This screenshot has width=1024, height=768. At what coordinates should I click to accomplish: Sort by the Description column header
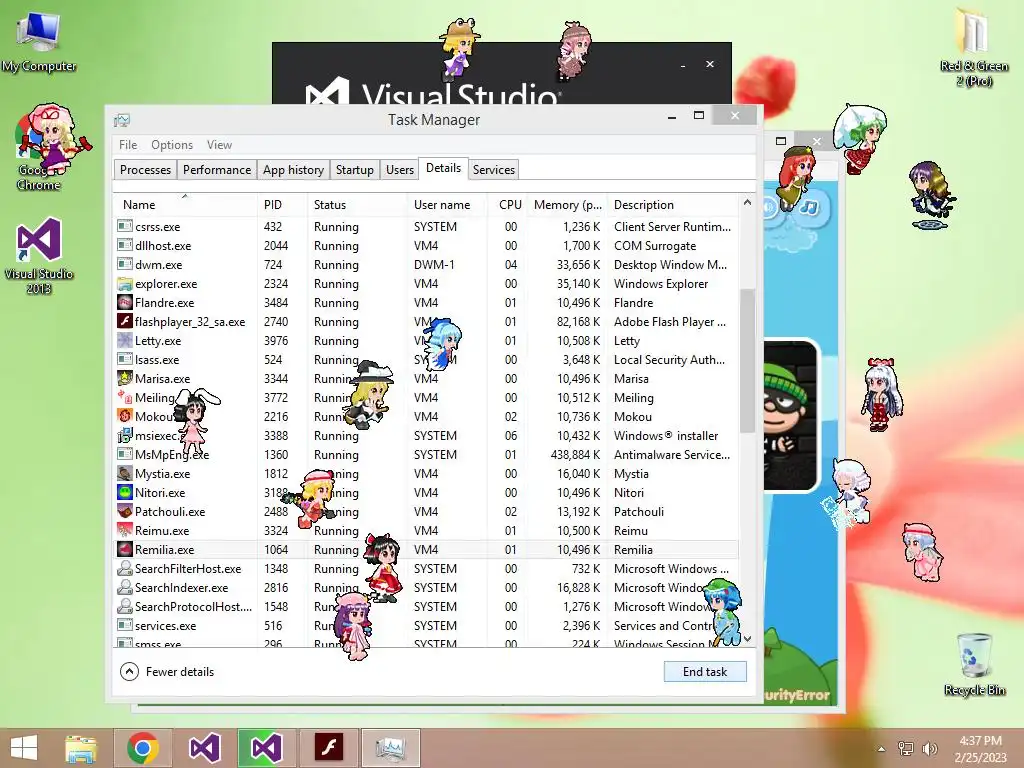click(673, 204)
